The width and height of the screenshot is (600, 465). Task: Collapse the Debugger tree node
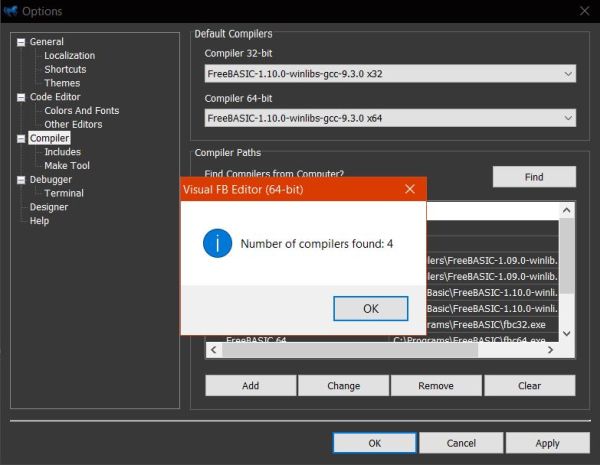[x=21, y=180]
